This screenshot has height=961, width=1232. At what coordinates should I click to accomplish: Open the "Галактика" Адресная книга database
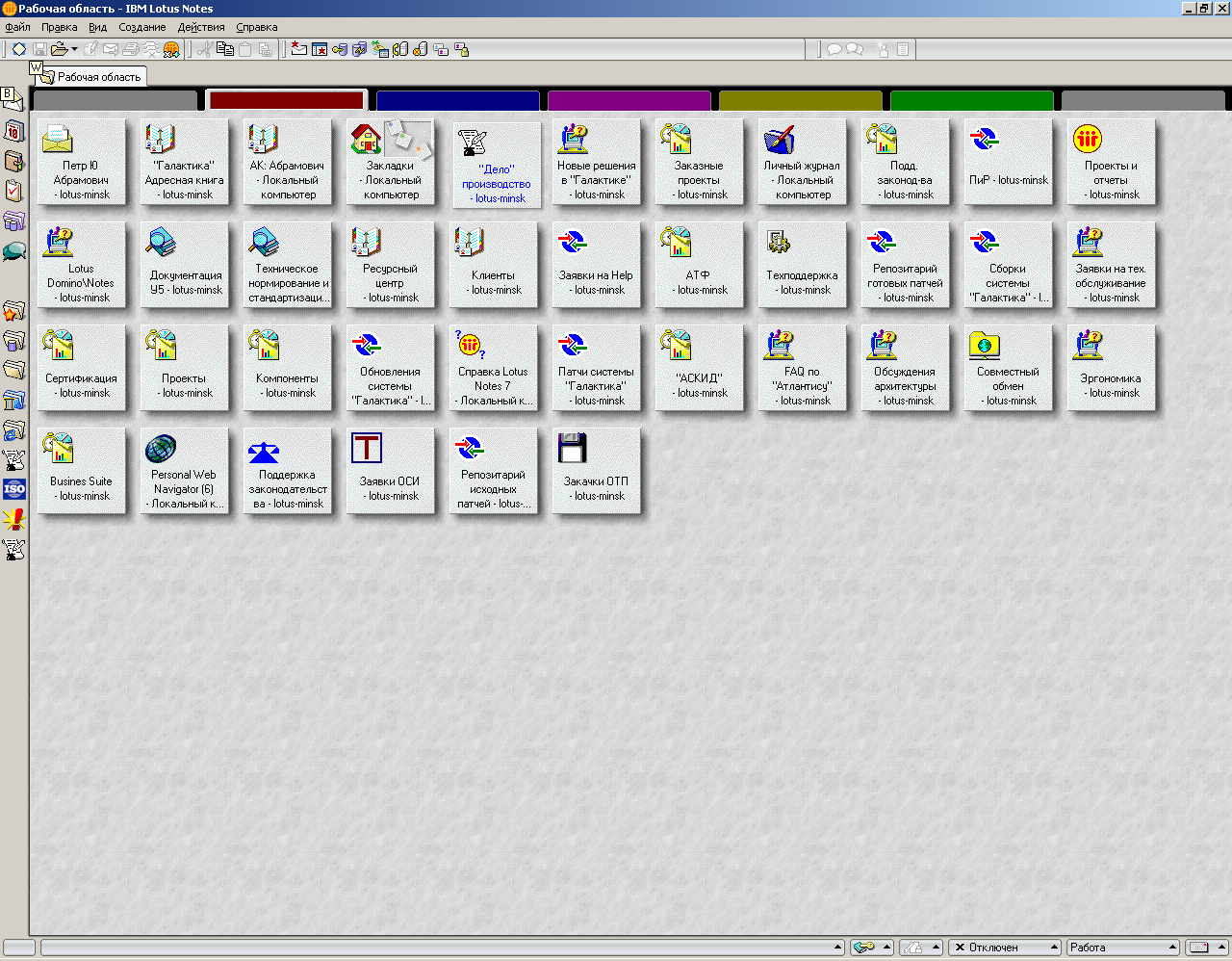tap(185, 162)
